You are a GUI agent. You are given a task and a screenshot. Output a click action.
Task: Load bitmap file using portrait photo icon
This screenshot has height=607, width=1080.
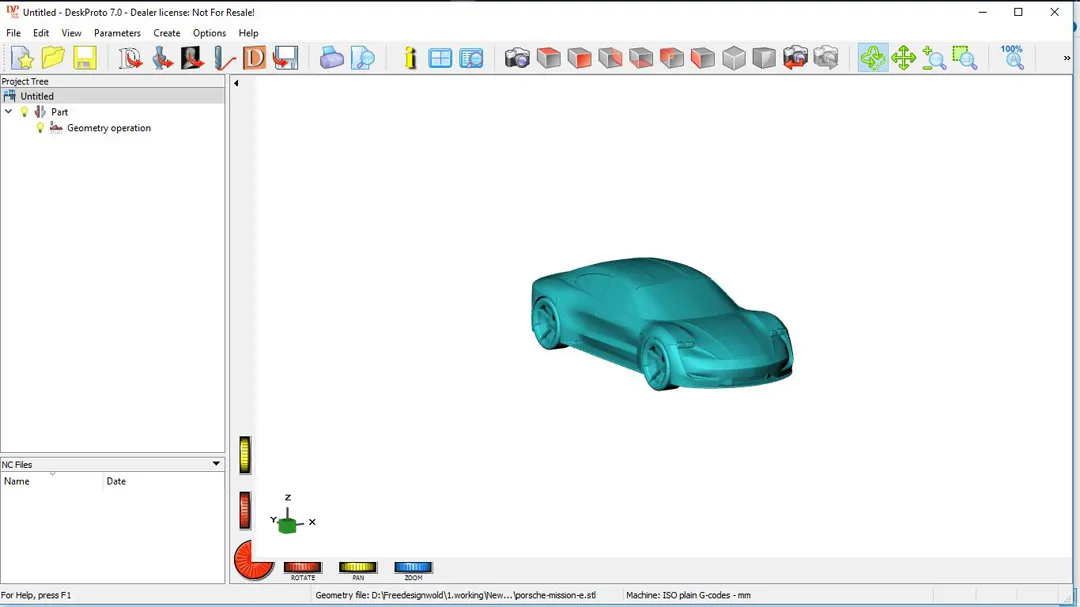click(x=192, y=58)
